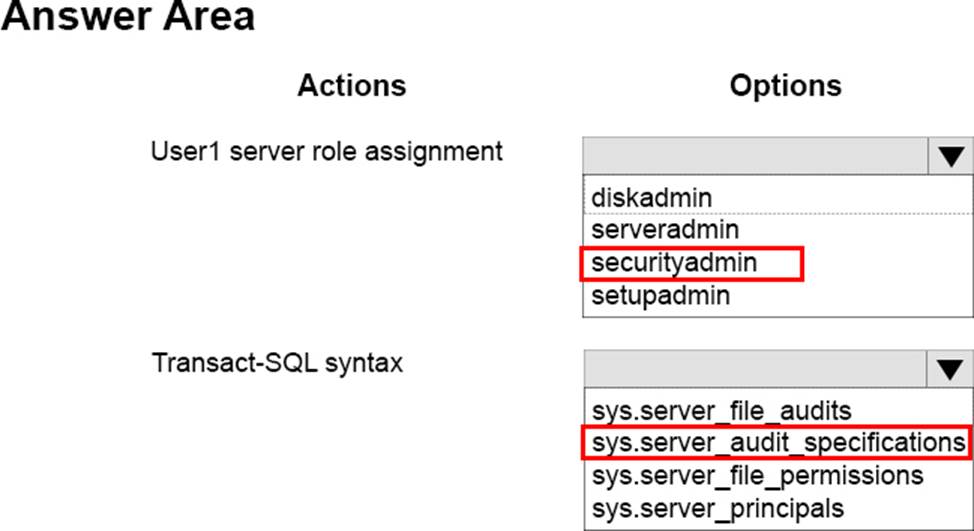Click the User1 server role assignment label
Image resolution: width=974 pixels, height=531 pixels.
(x=326, y=152)
